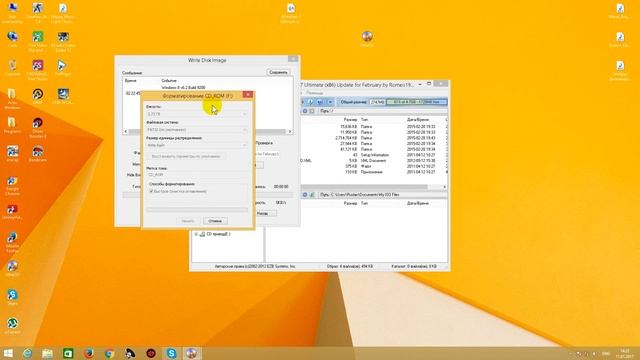Click left arrow of message log scrollbar
Screen dimensions: 640x360
[x=126, y=131]
